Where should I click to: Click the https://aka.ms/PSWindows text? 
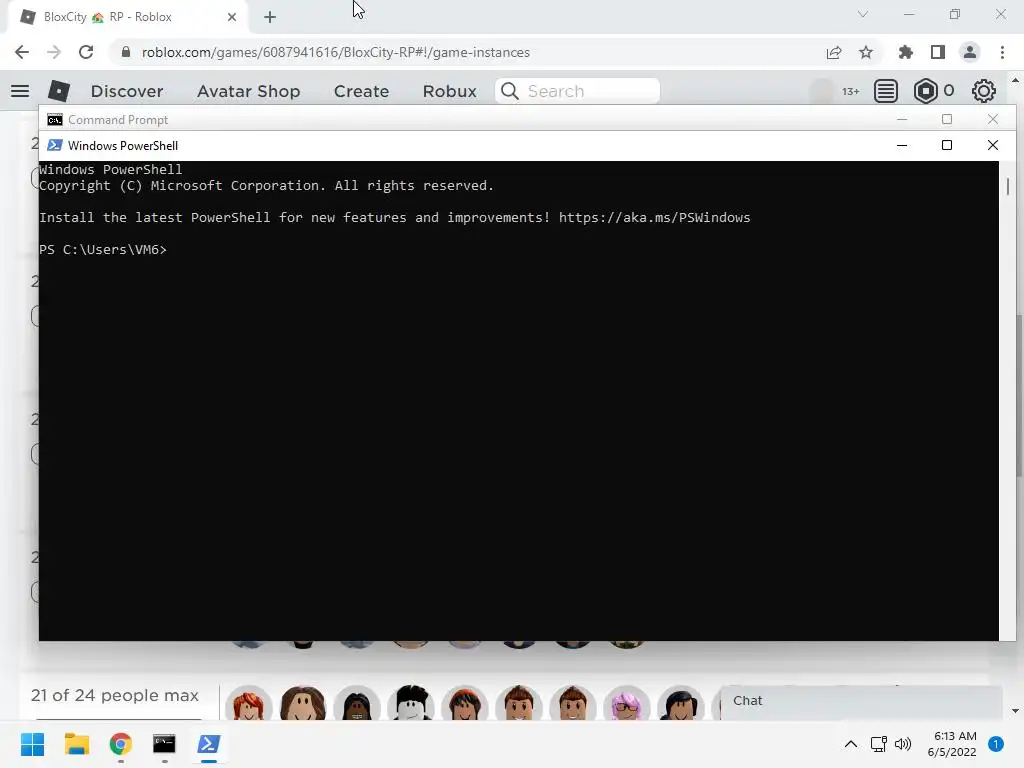pos(654,217)
